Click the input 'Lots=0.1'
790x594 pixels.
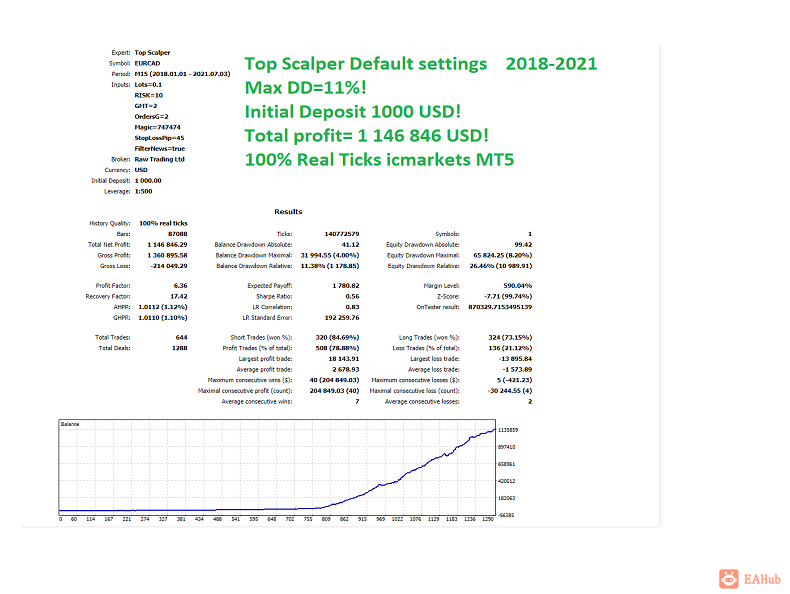point(148,85)
